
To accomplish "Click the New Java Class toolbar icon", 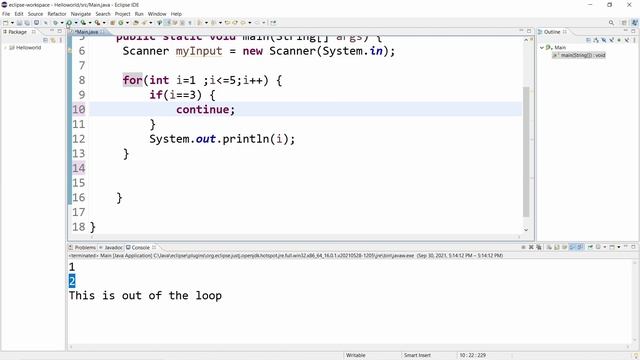I will (x=121, y=23).
